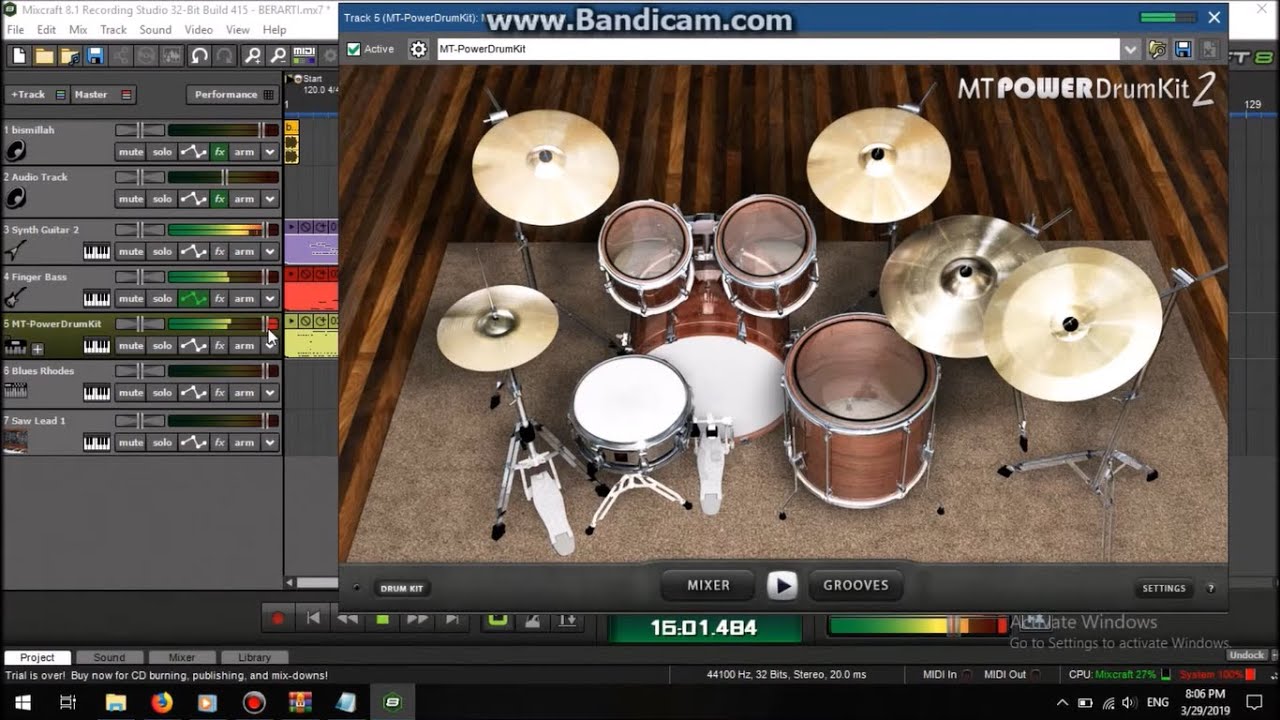Click the automation icon on the Finger Bass track

[x=193, y=298]
